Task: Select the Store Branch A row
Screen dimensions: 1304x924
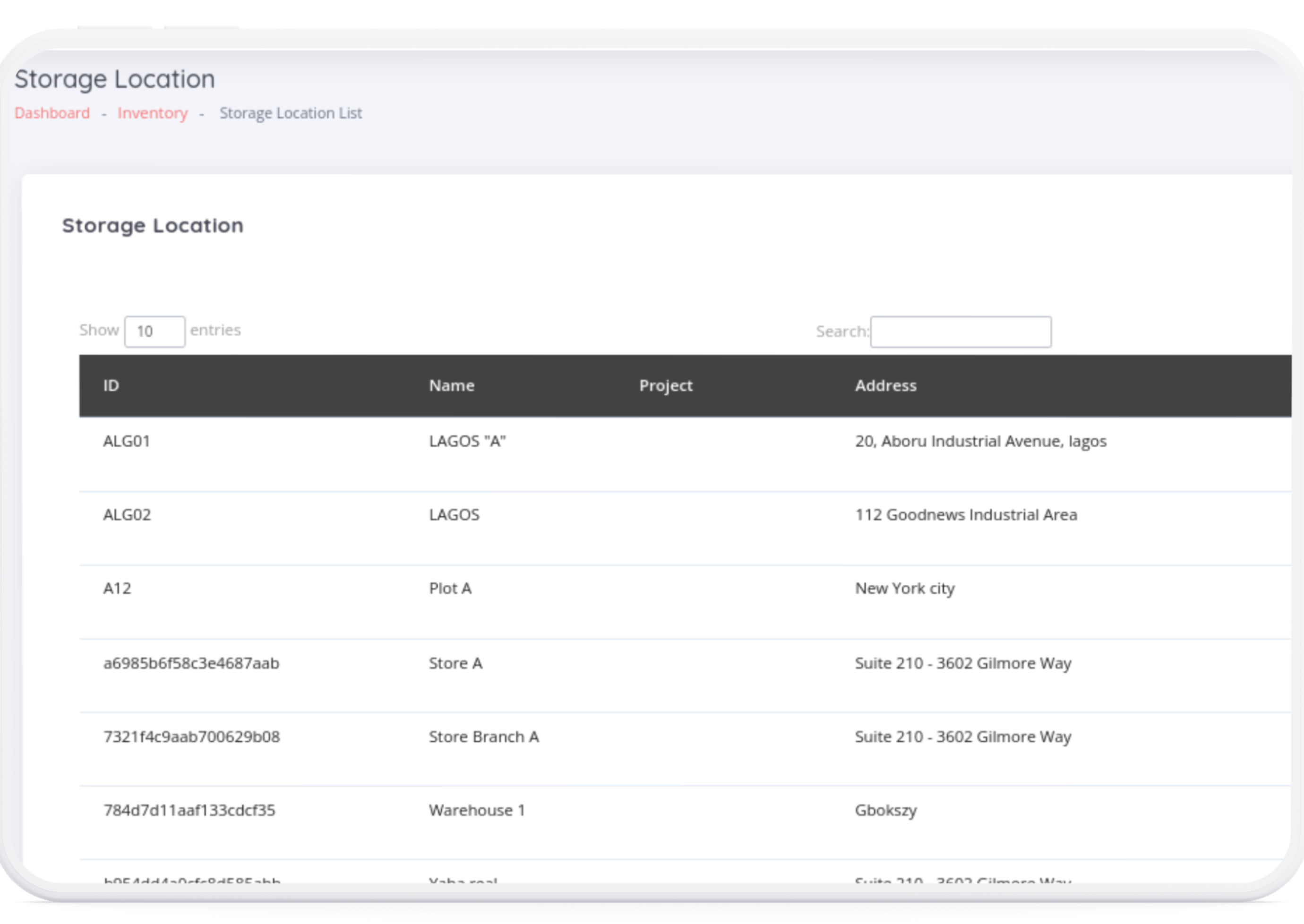Action: coord(484,737)
